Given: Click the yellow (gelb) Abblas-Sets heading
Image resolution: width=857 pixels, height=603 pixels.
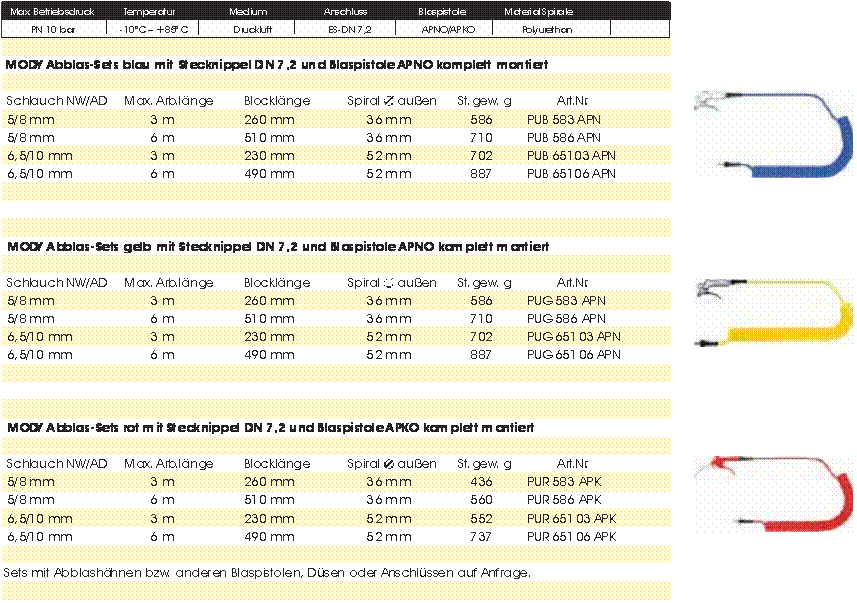Looking at the screenshot, I should (x=278, y=247).
